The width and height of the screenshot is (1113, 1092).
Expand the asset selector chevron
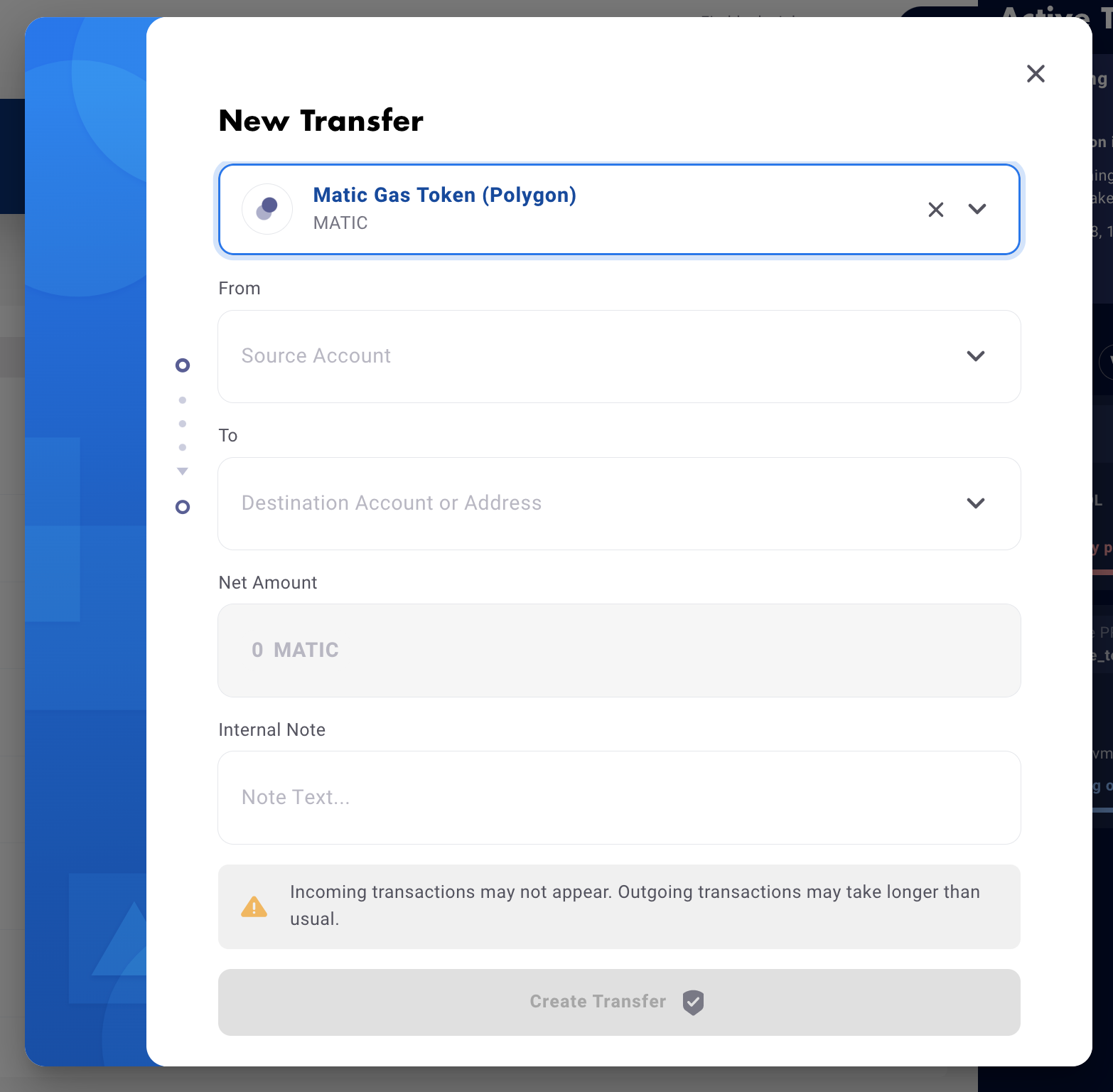pos(977,209)
